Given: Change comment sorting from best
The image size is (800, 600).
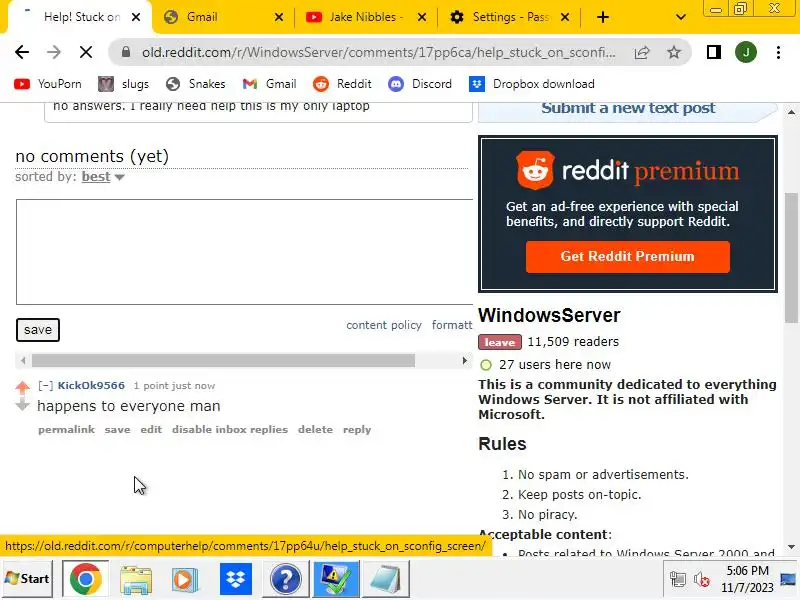Looking at the screenshot, I should coord(103,177).
